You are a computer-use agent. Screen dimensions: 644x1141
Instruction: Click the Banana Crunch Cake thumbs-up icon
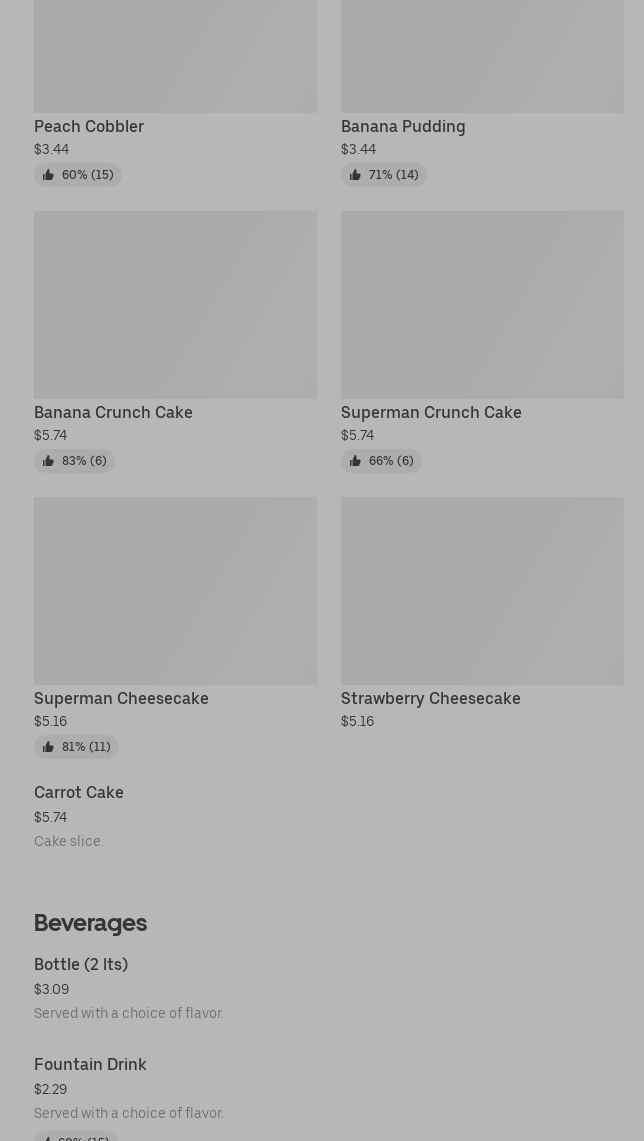click(x=48, y=461)
